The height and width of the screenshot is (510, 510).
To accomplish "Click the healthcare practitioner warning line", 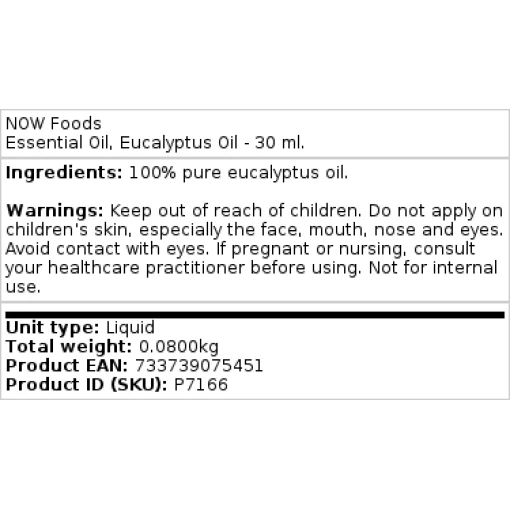I will coord(252,268).
